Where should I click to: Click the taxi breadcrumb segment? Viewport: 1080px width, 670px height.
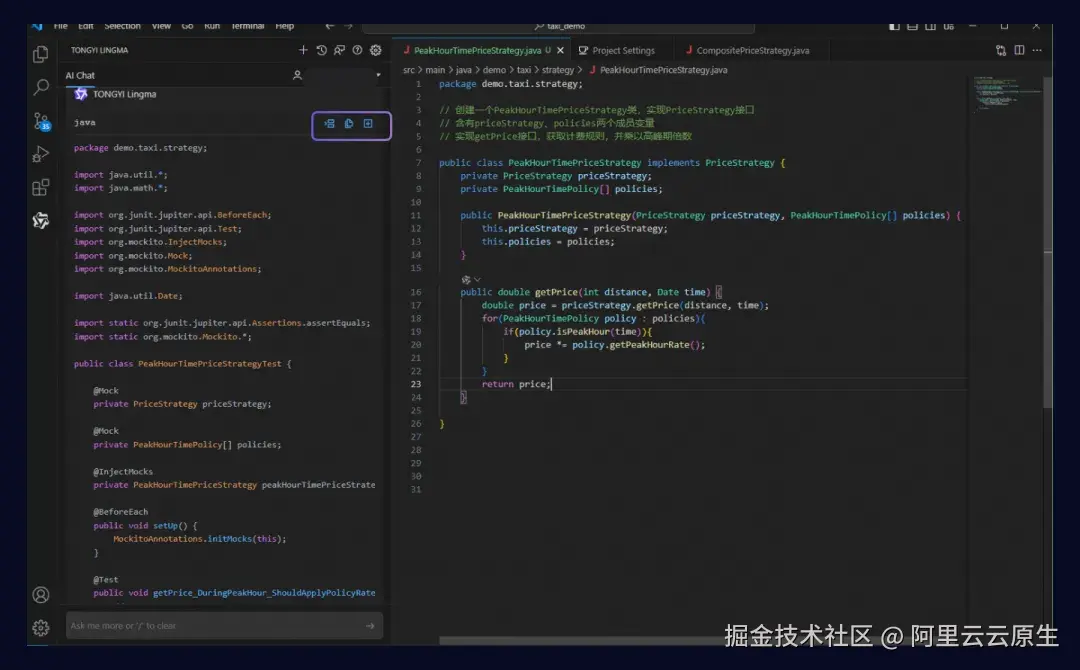click(x=523, y=70)
